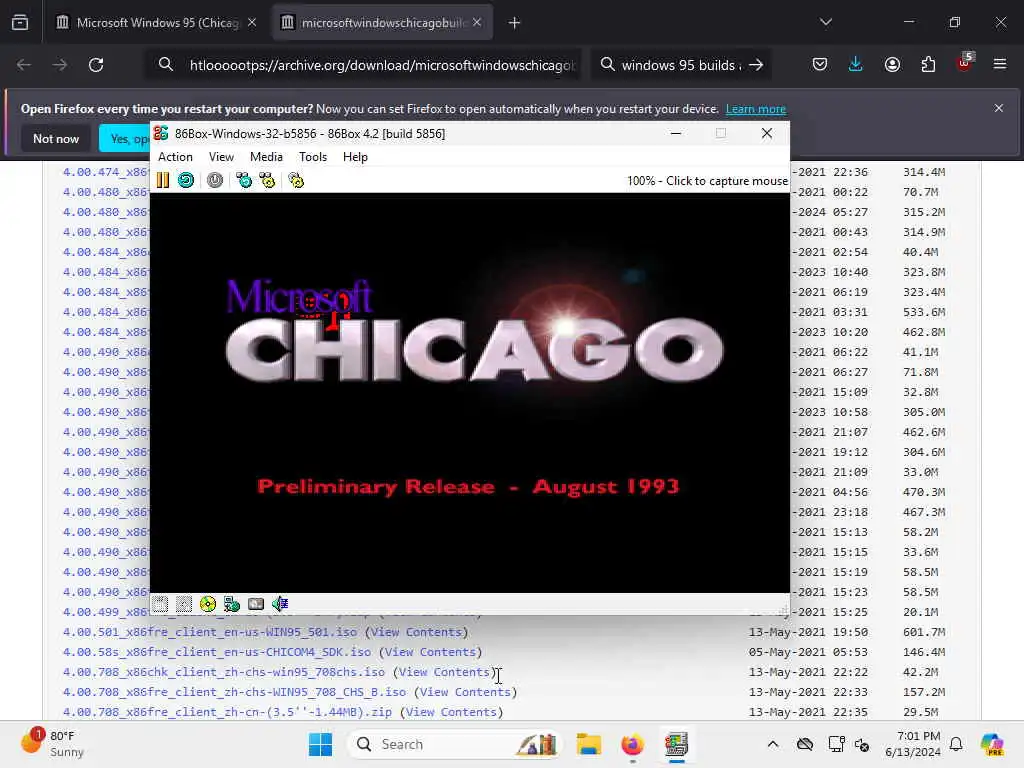Image resolution: width=1024 pixels, height=768 pixels.
Task: Save page to Pocket
Action: 820,65
